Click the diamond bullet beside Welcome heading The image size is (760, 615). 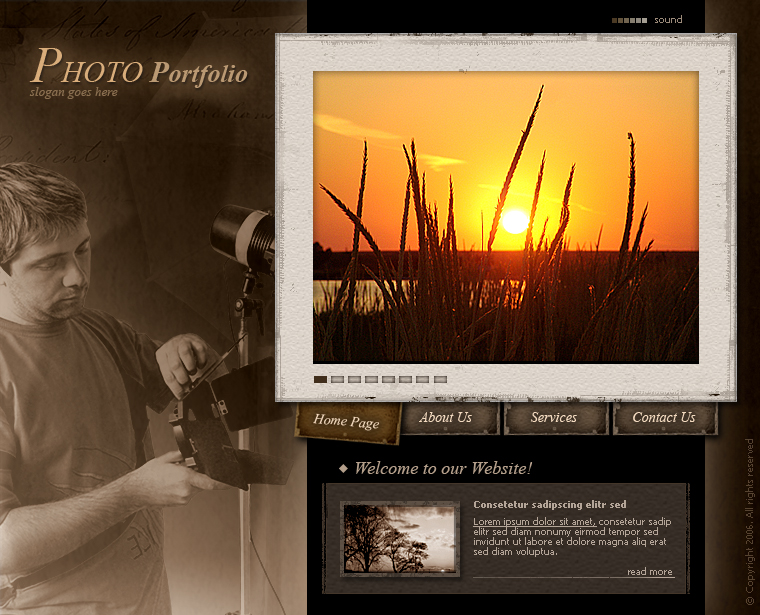click(343, 468)
